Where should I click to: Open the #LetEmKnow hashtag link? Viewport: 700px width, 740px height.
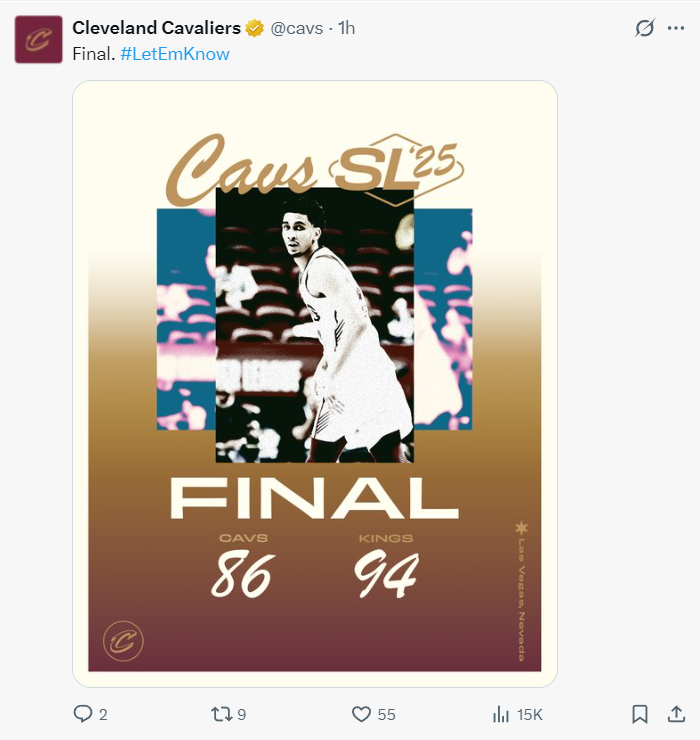pyautogui.click(x=175, y=54)
